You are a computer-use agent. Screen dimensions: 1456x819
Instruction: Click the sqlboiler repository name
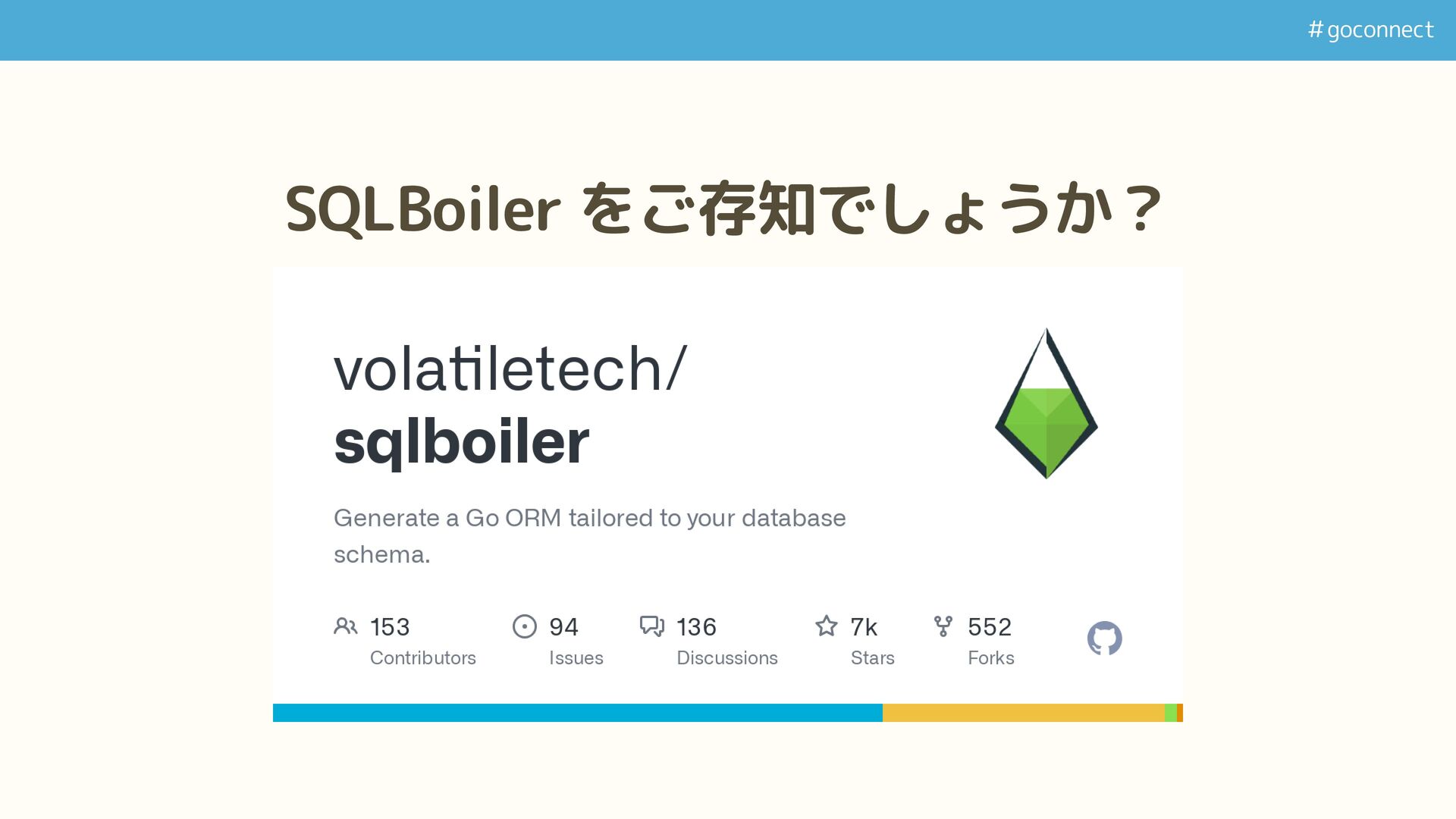pyautogui.click(x=461, y=442)
